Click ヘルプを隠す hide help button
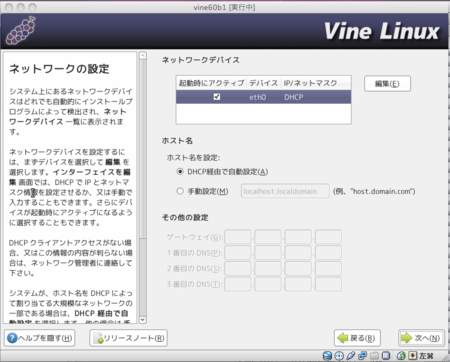The width and height of the screenshot is (450, 362). [40, 338]
